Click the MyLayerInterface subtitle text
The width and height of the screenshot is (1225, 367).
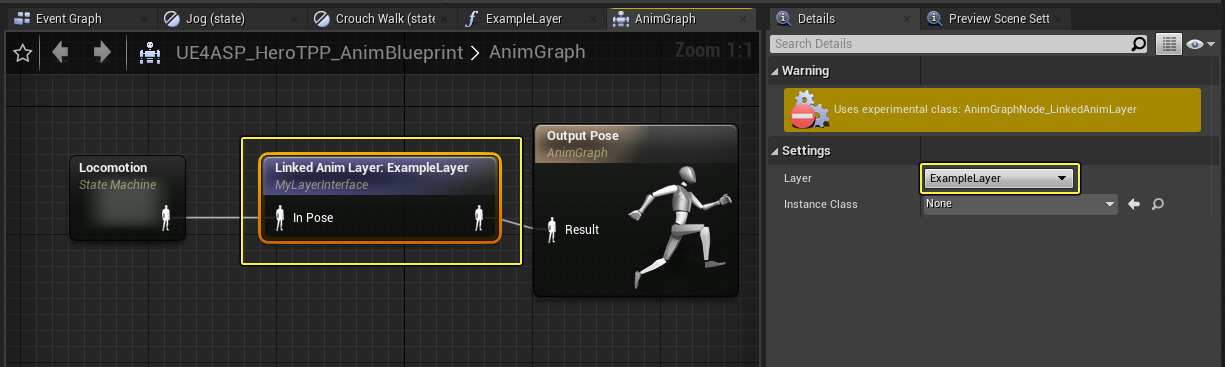(322, 185)
